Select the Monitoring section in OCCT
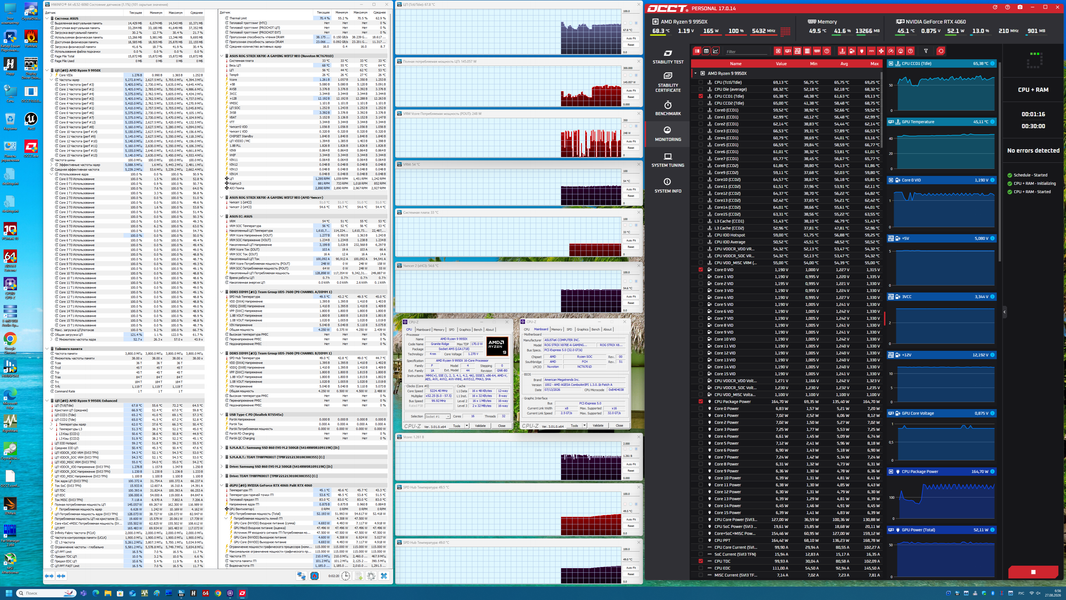1066x600 pixels. [668, 134]
